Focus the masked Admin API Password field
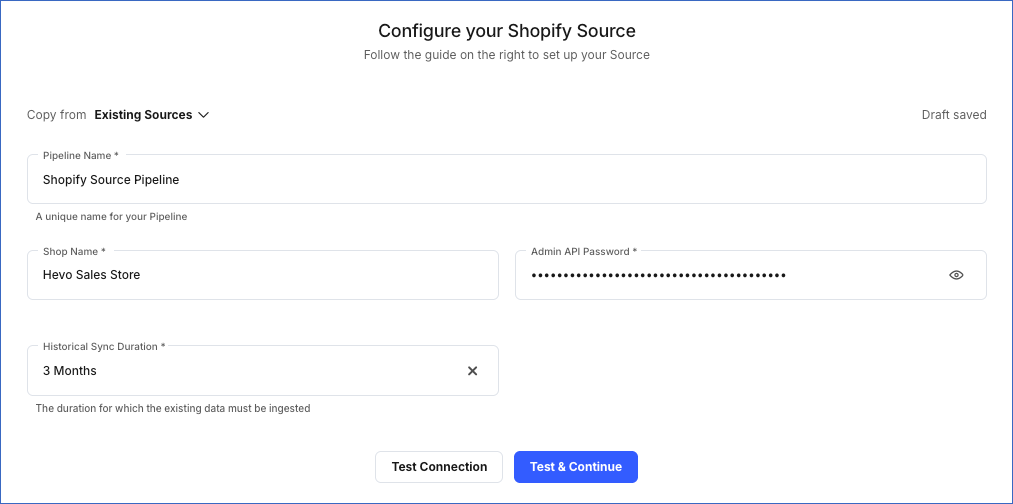The image size is (1013, 504). coord(720,275)
